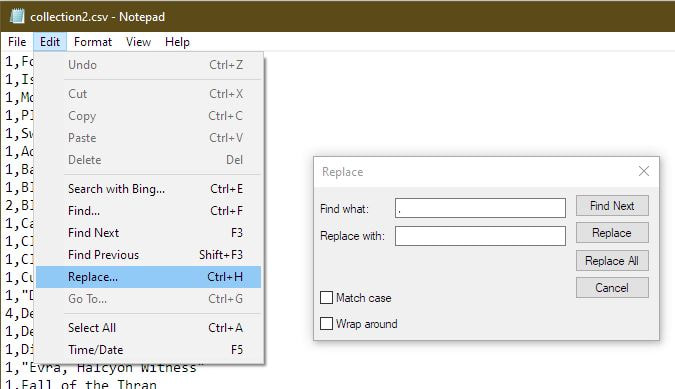Choose Paste from Edit menu
Screen dimensions: 675x389
click(x=149, y=138)
